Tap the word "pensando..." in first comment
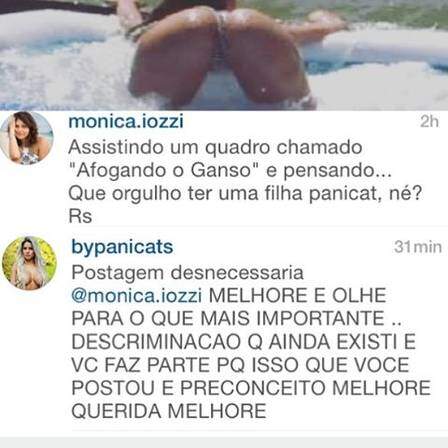The width and height of the screenshot is (448, 448). point(337,171)
